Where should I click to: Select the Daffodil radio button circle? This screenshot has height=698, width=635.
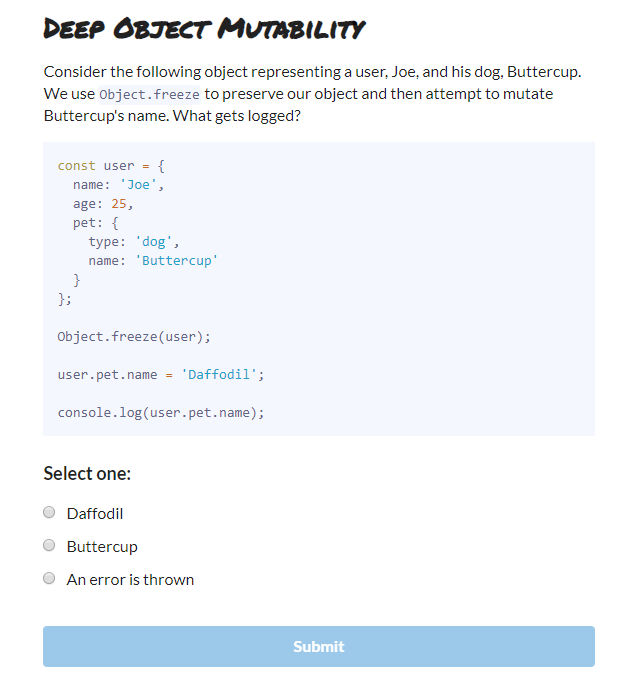(49, 513)
